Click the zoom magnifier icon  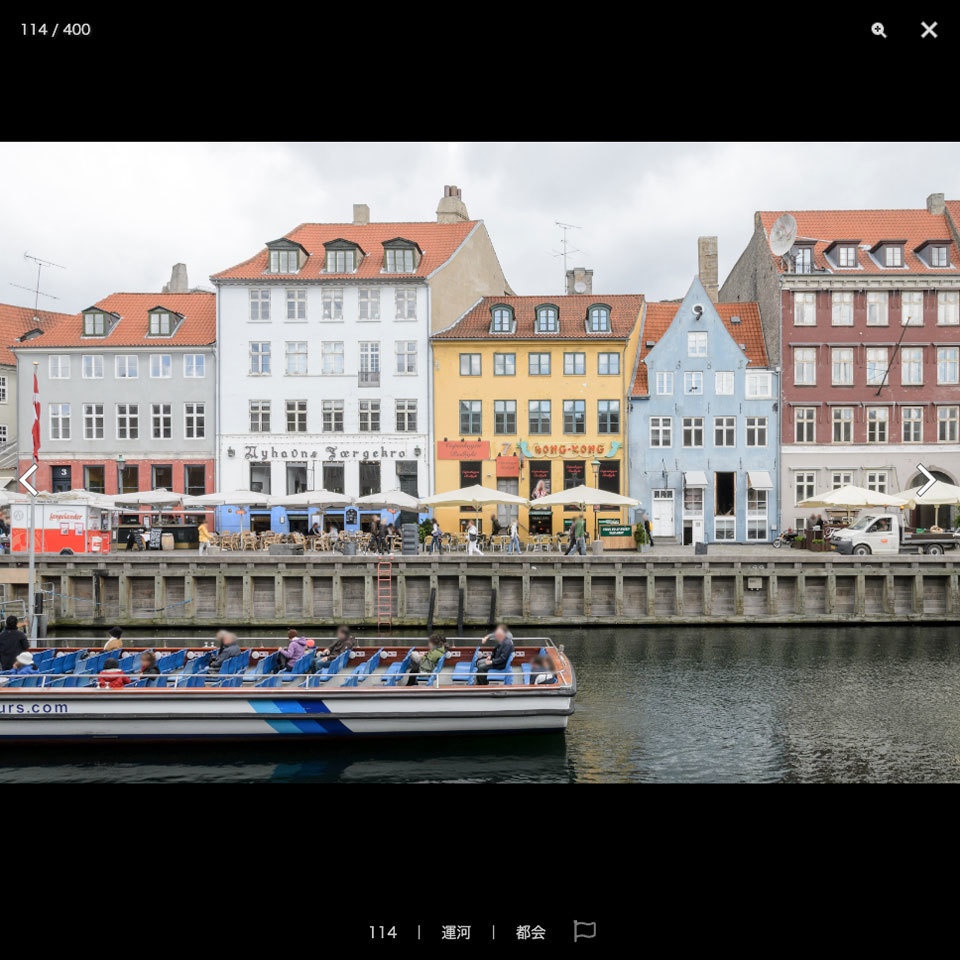point(879,30)
